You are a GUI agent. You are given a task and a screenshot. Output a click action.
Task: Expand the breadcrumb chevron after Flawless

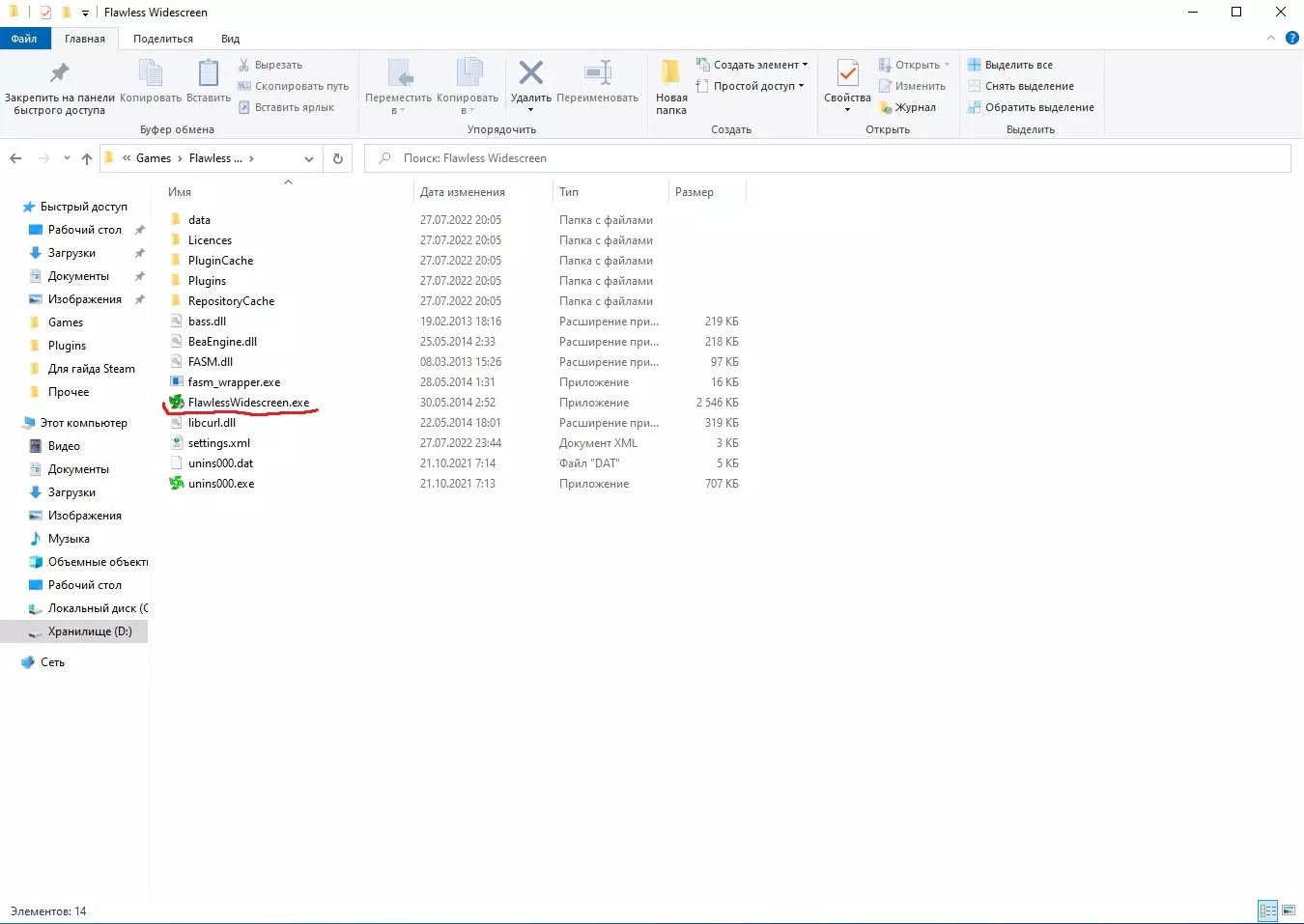251,158
